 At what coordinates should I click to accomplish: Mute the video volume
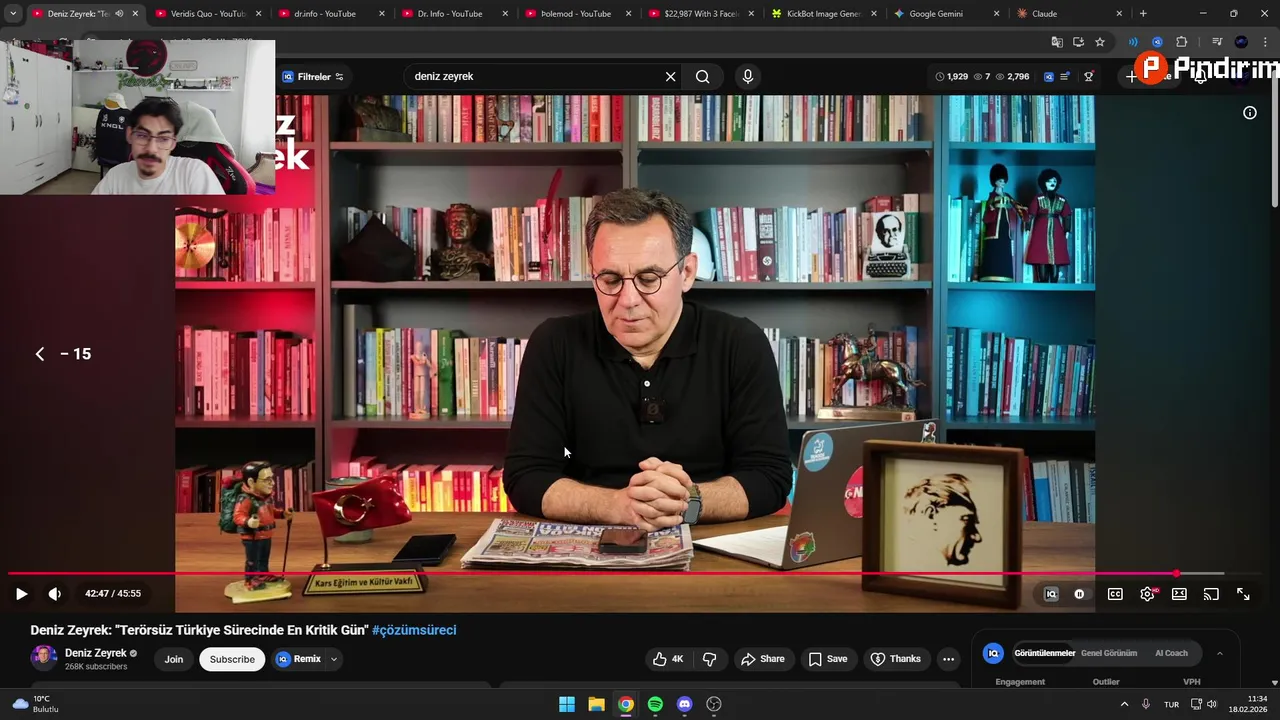coord(55,594)
